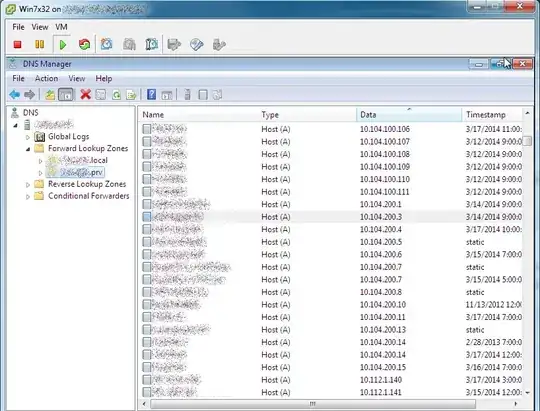
Task: Select the record with data 10.104.200.5
Action: coord(332,242)
